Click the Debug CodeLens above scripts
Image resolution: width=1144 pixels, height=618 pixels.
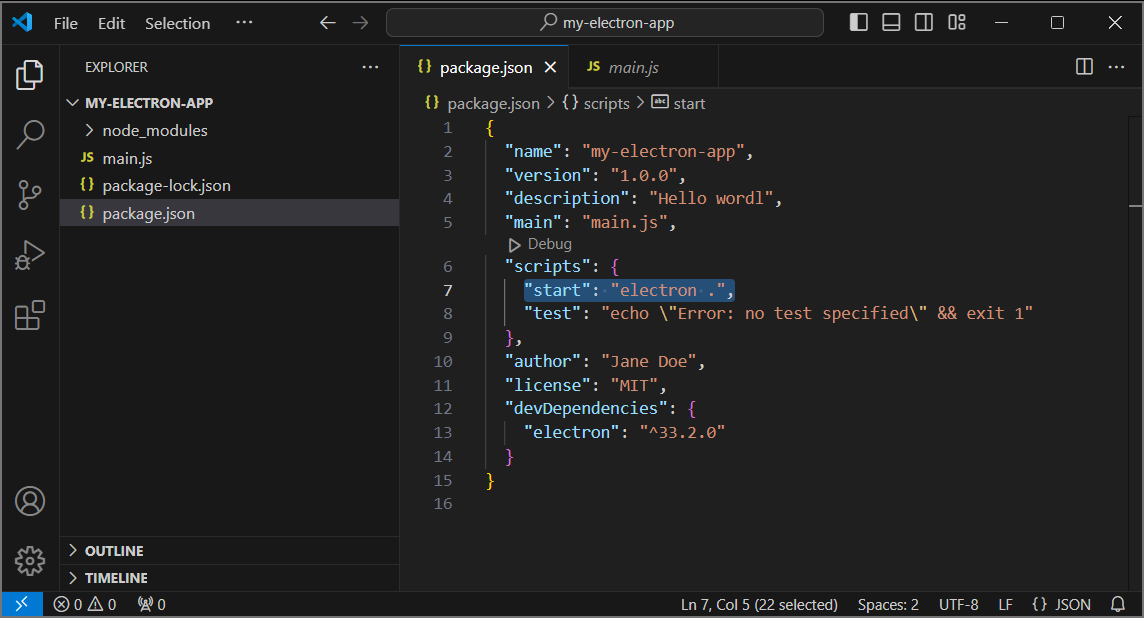[x=540, y=244]
